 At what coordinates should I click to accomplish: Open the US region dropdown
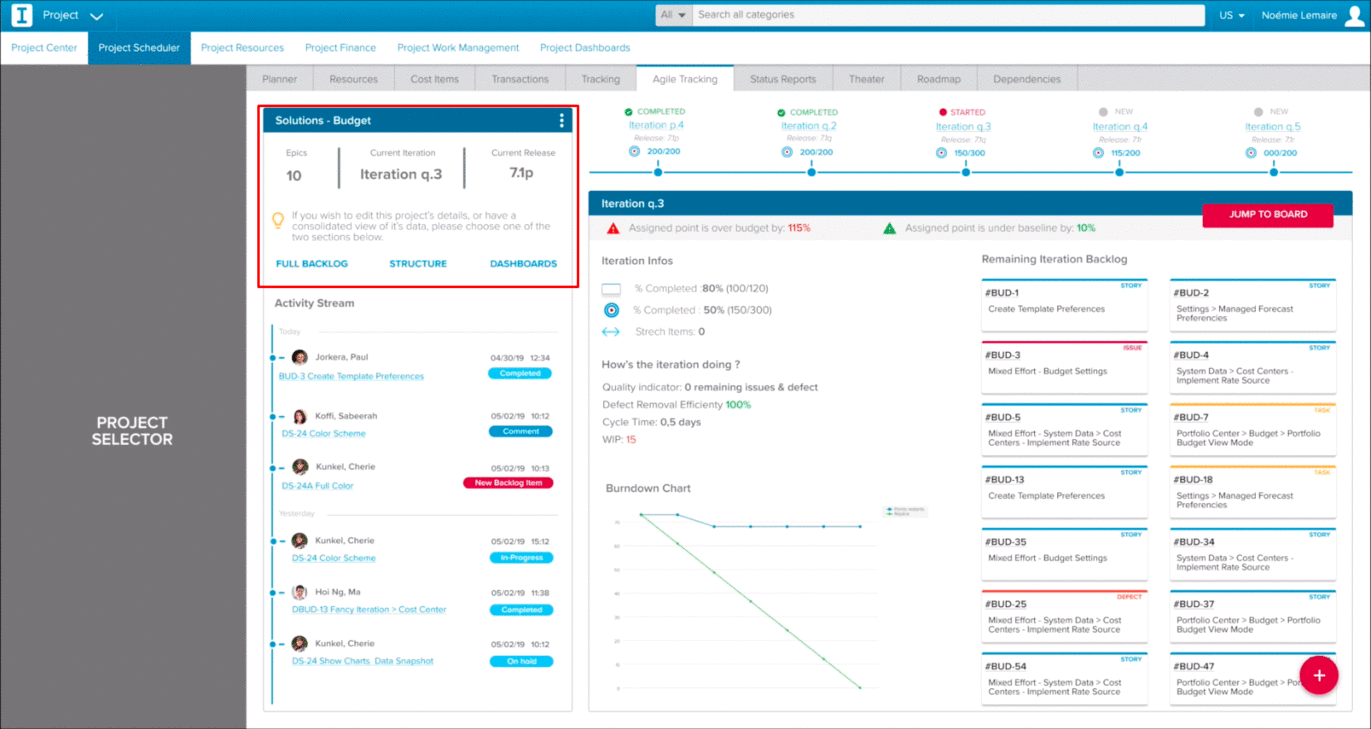point(1229,15)
